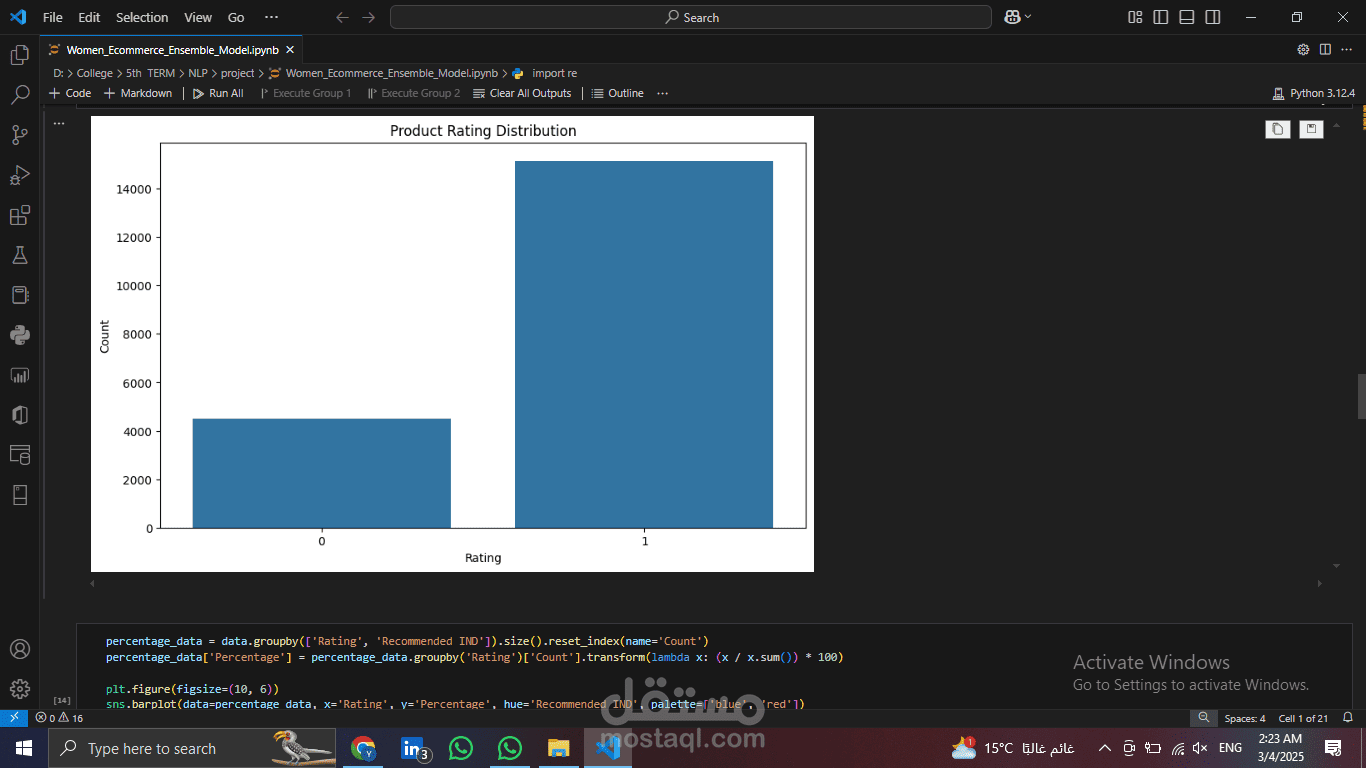Click the 5th TERM breadcrumb folder
This screenshot has height=768, width=1366.
tap(150, 73)
